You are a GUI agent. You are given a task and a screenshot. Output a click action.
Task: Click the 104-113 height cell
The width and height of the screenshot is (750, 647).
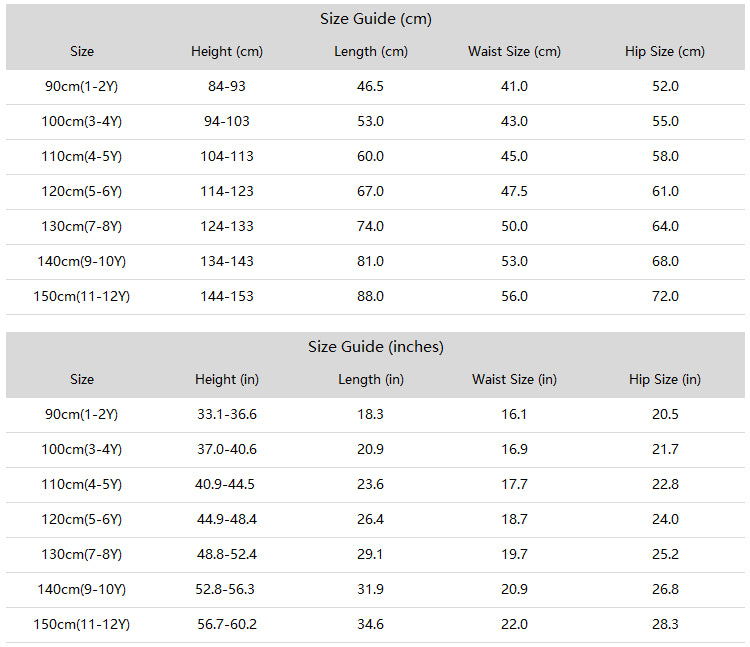227,156
